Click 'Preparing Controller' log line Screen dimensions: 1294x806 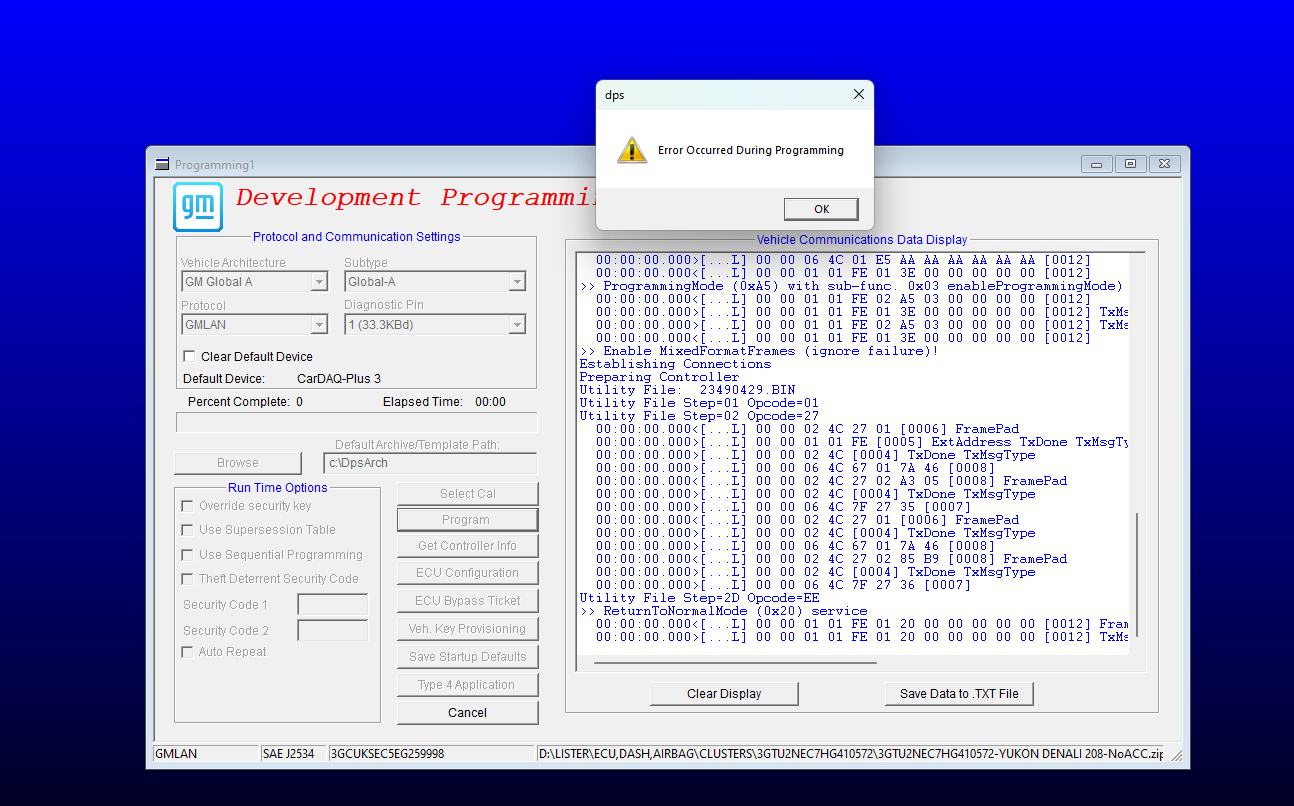coord(659,377)
